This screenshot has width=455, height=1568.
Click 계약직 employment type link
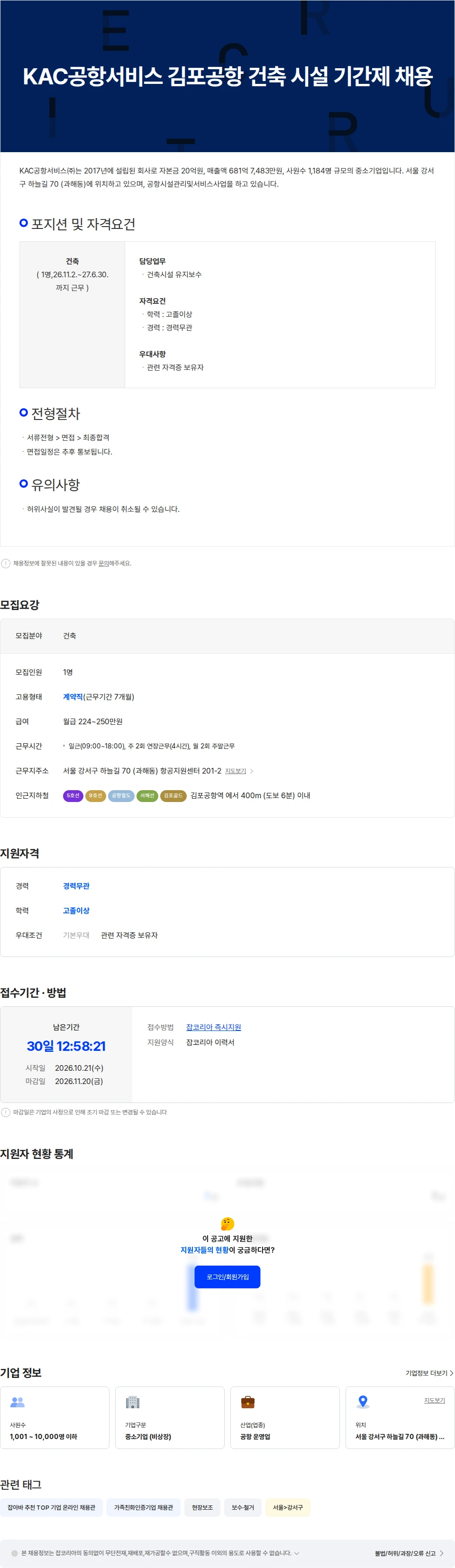[x=73, y=697]
